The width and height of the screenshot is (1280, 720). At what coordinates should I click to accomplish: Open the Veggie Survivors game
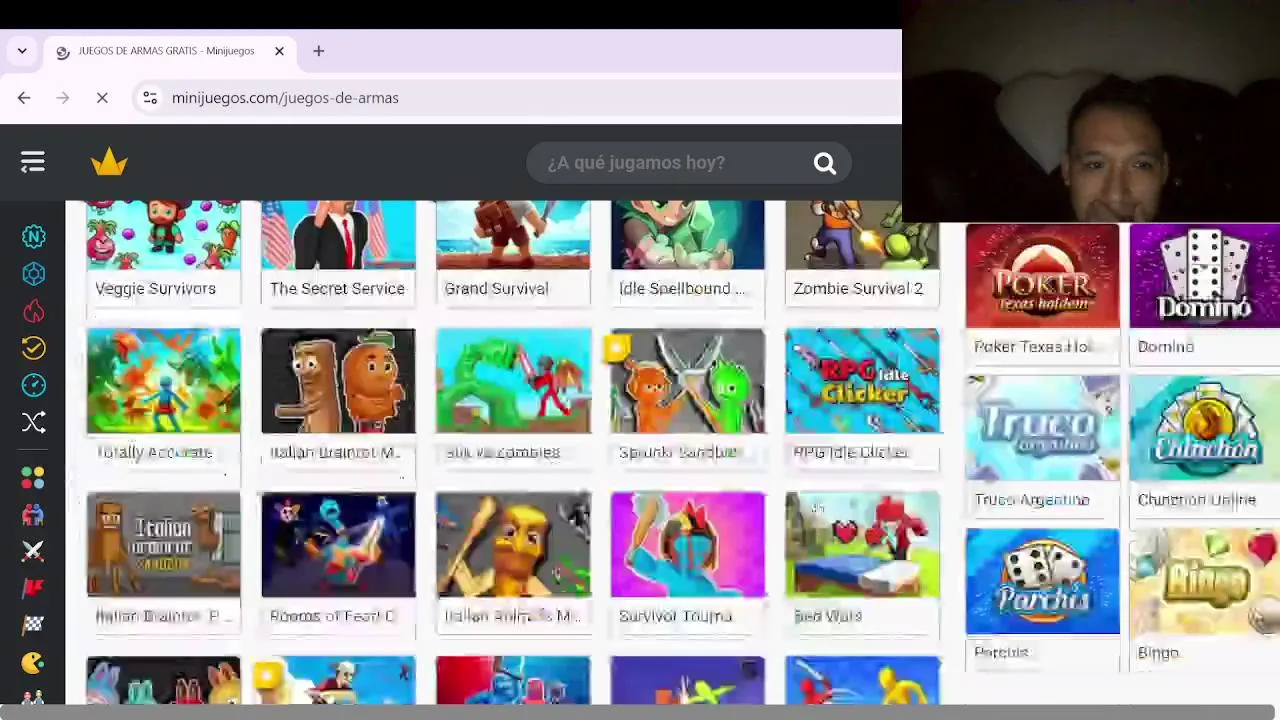click(x=163, y=251)
